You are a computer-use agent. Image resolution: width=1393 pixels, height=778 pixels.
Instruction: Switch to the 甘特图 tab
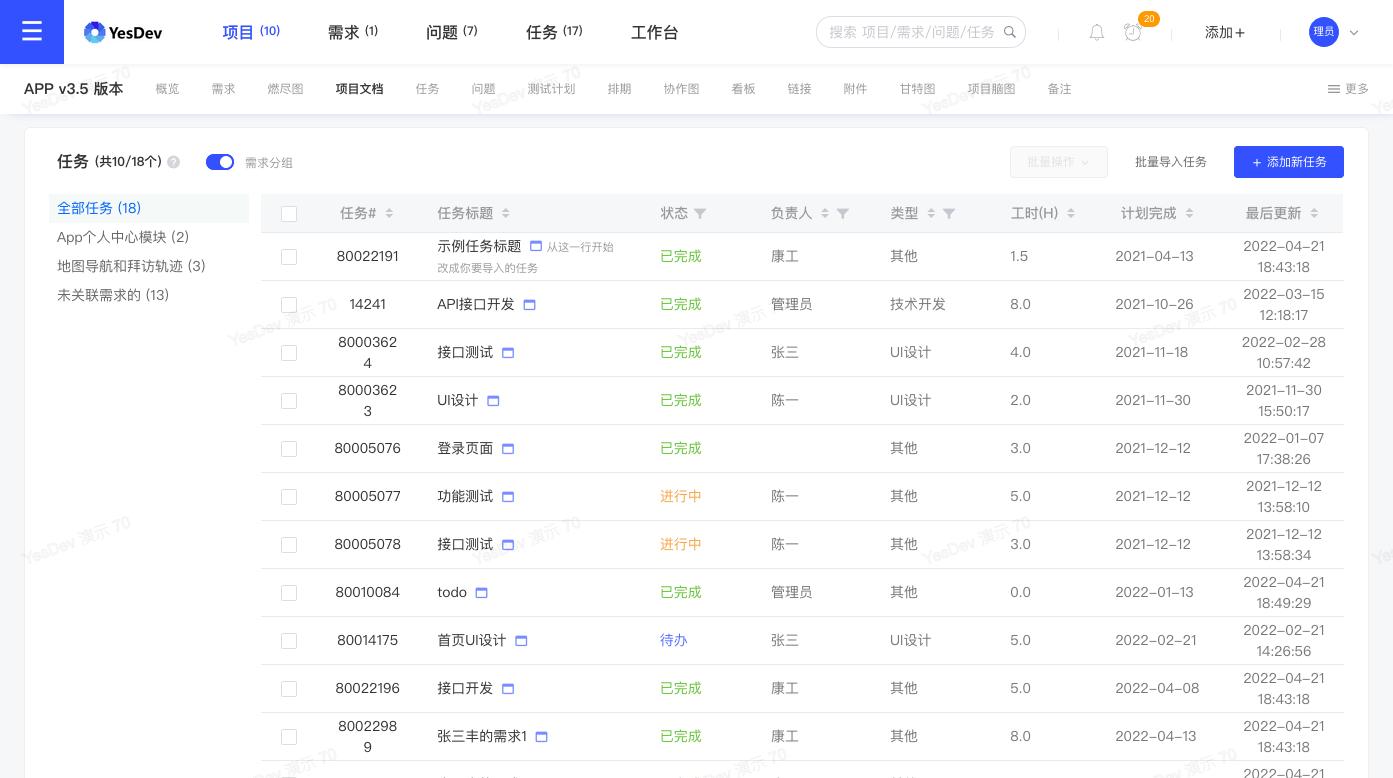916,88
